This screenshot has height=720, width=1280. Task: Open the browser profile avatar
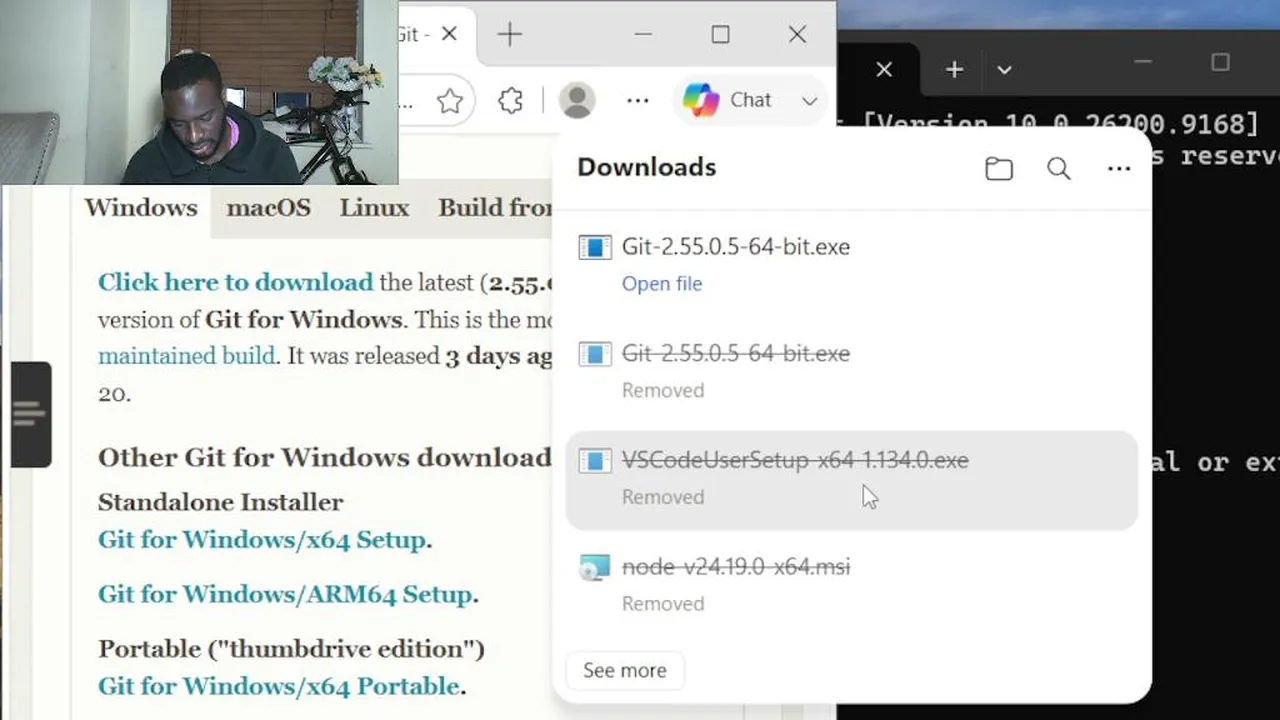577,100
